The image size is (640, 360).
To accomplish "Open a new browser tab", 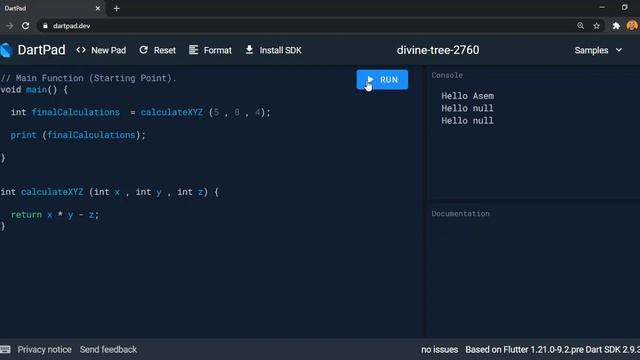I will pos(116,8).
